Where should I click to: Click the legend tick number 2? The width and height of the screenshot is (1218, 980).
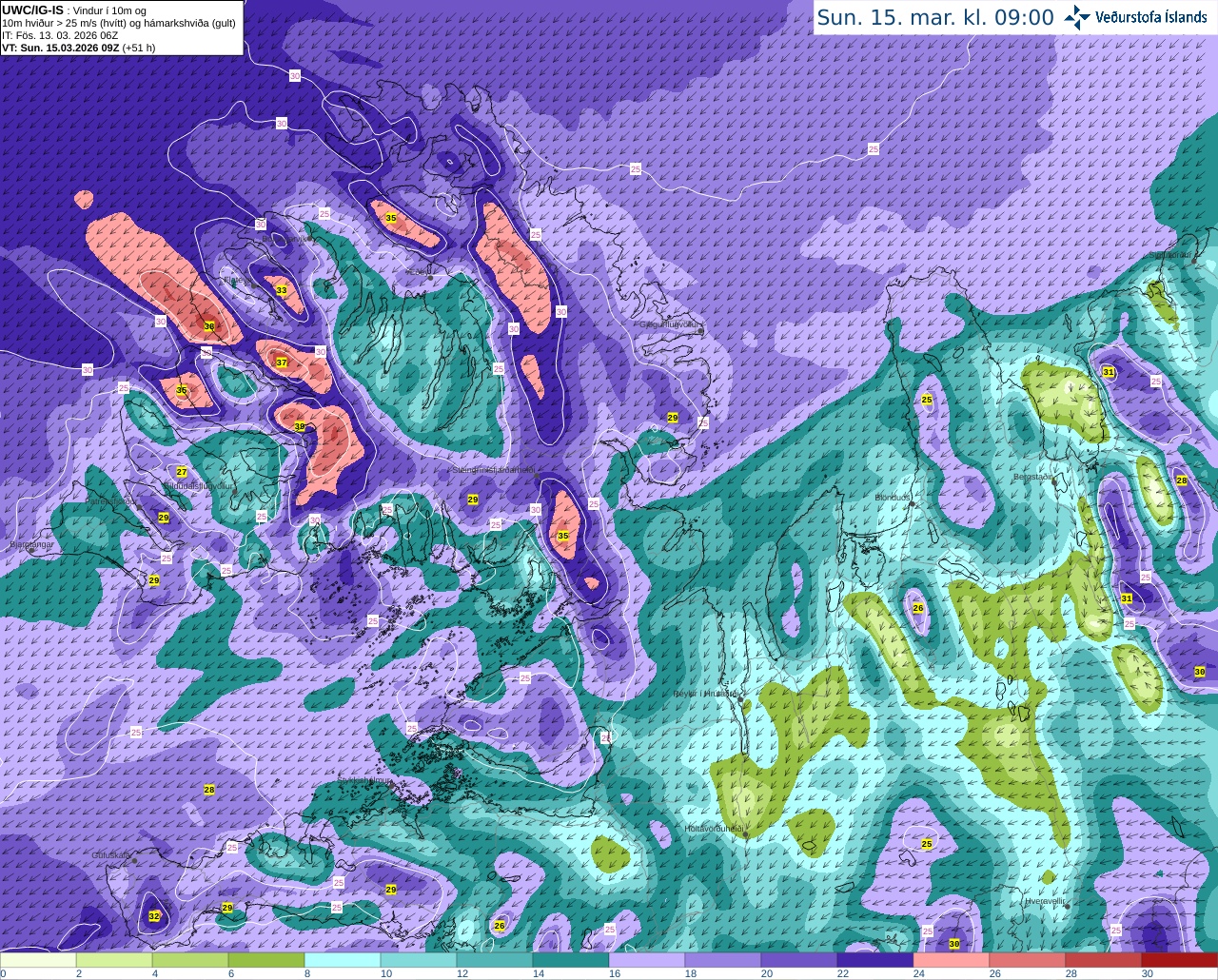click(x=78, y=973)
